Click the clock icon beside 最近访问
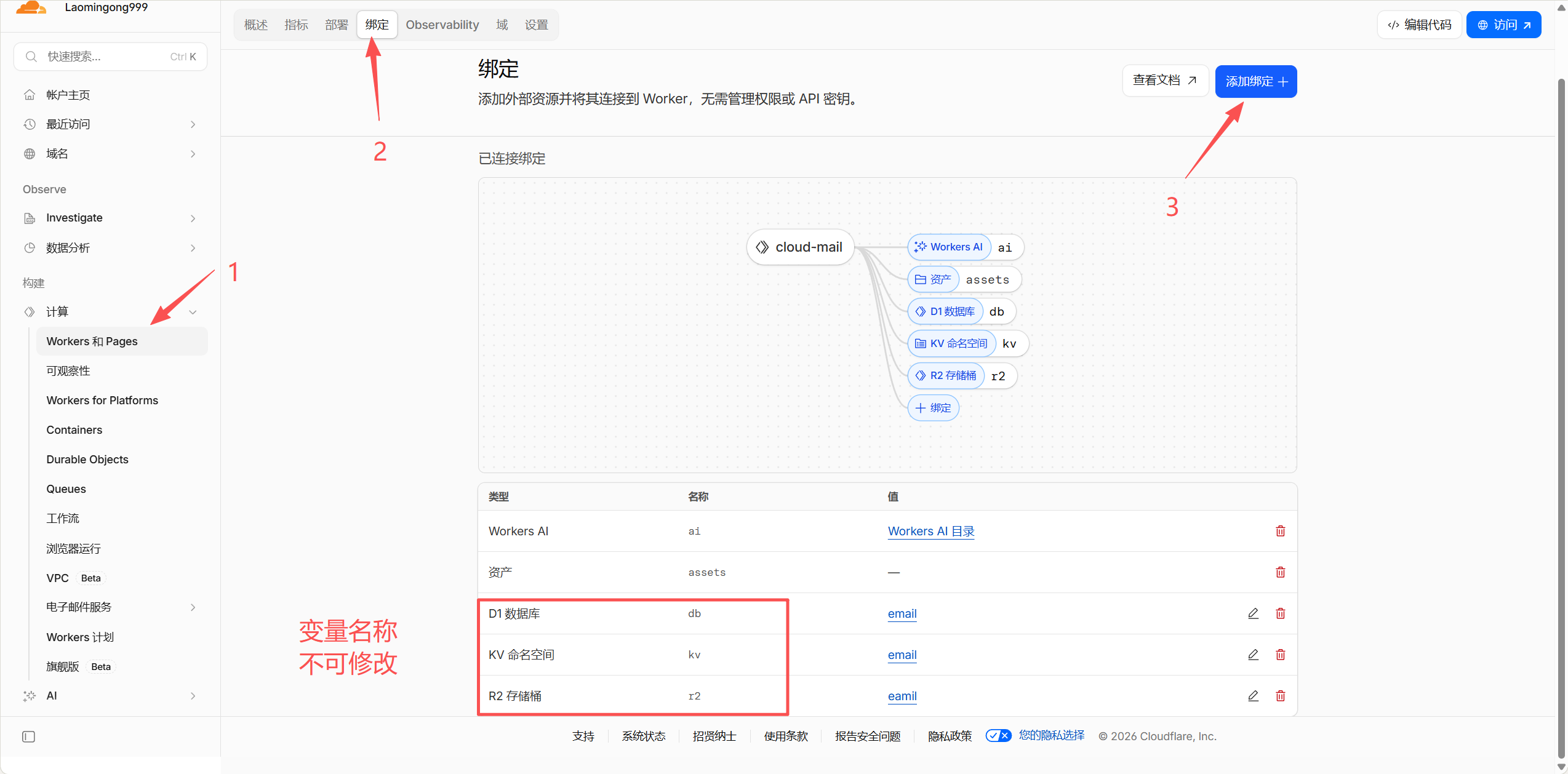Image resolution: width=1568 pixels, height=774 pixels. point(30,124)
